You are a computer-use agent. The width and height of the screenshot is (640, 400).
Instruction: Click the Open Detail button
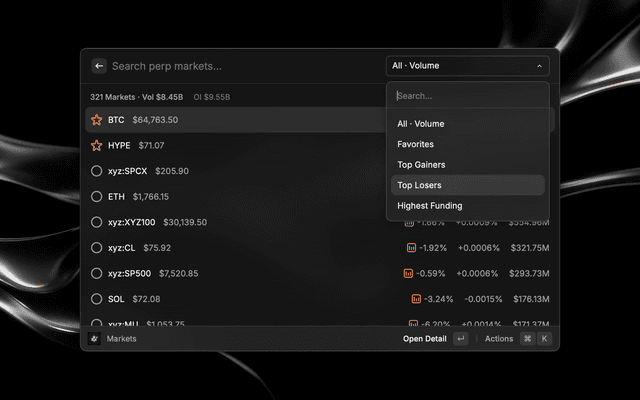point(425,339)
